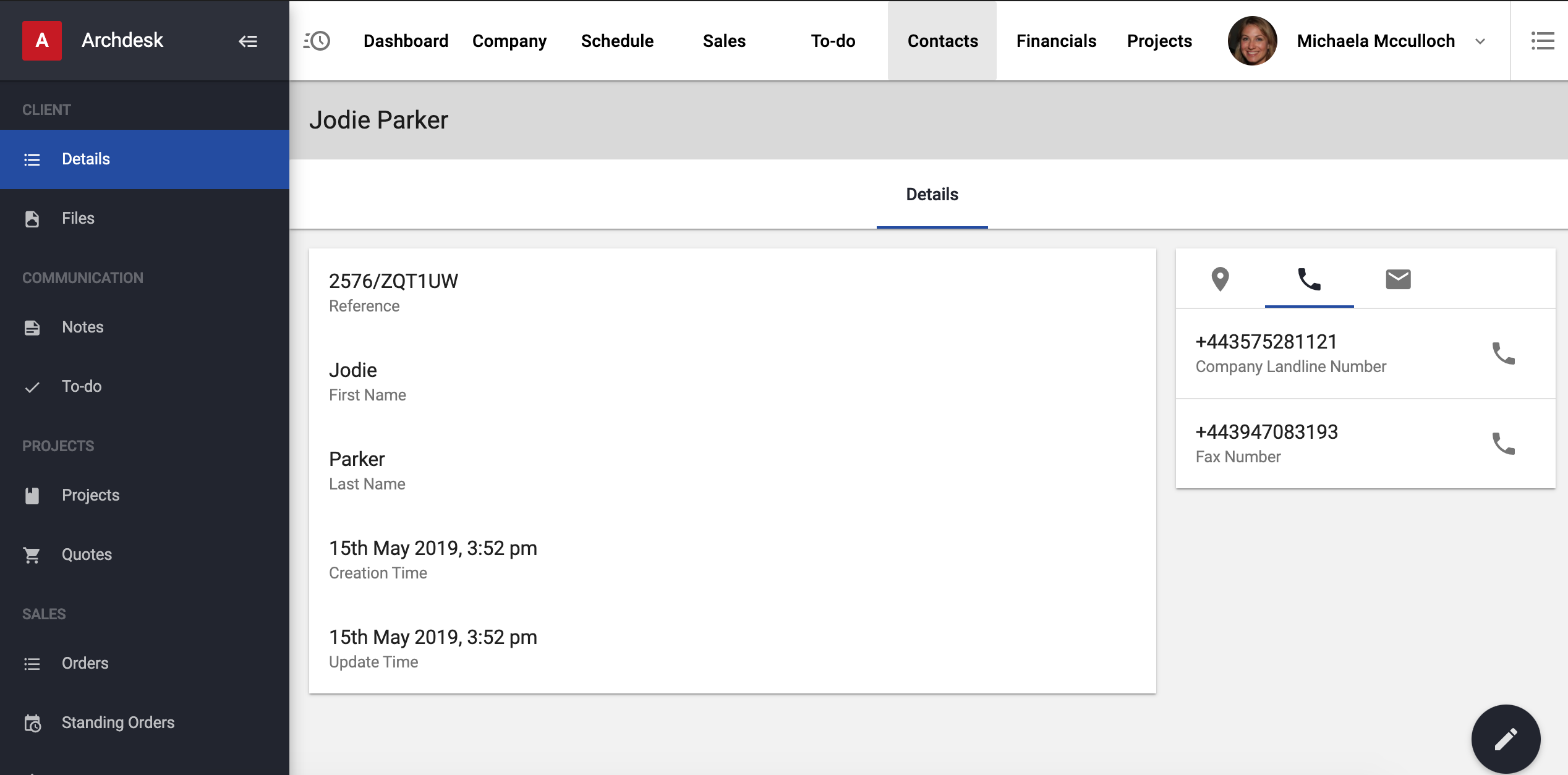Switch to the email envelope tab in contact panel

tap(1398, 279)
